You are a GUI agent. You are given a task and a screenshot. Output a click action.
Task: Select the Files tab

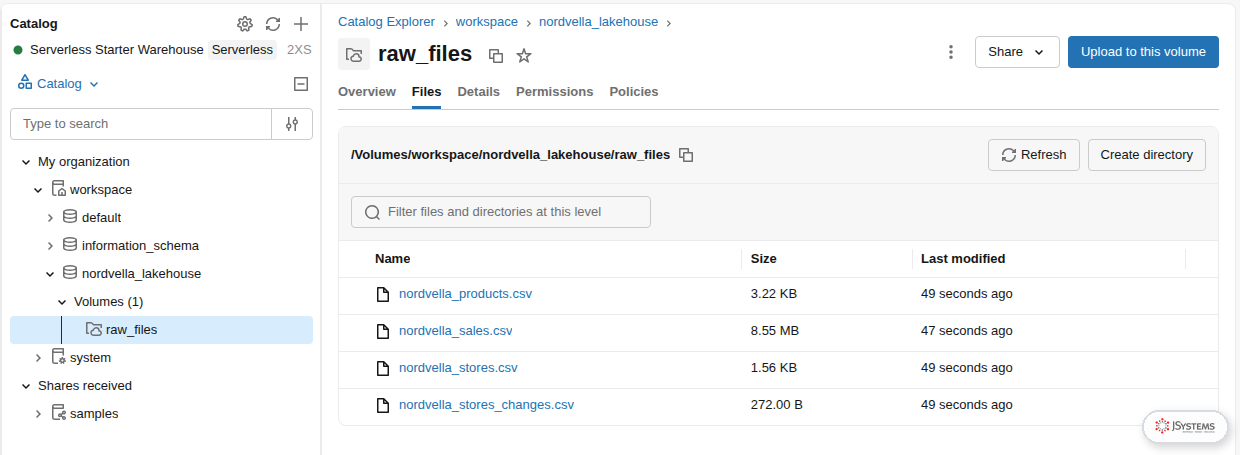coord(427,91)
